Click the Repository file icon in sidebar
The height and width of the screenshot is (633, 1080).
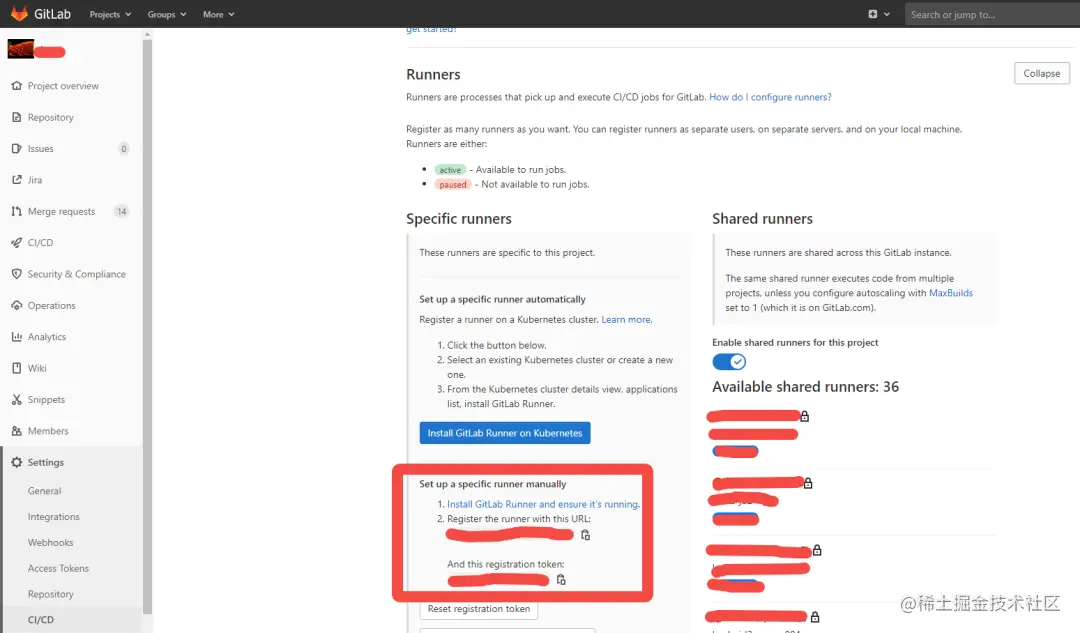[17, 117]
